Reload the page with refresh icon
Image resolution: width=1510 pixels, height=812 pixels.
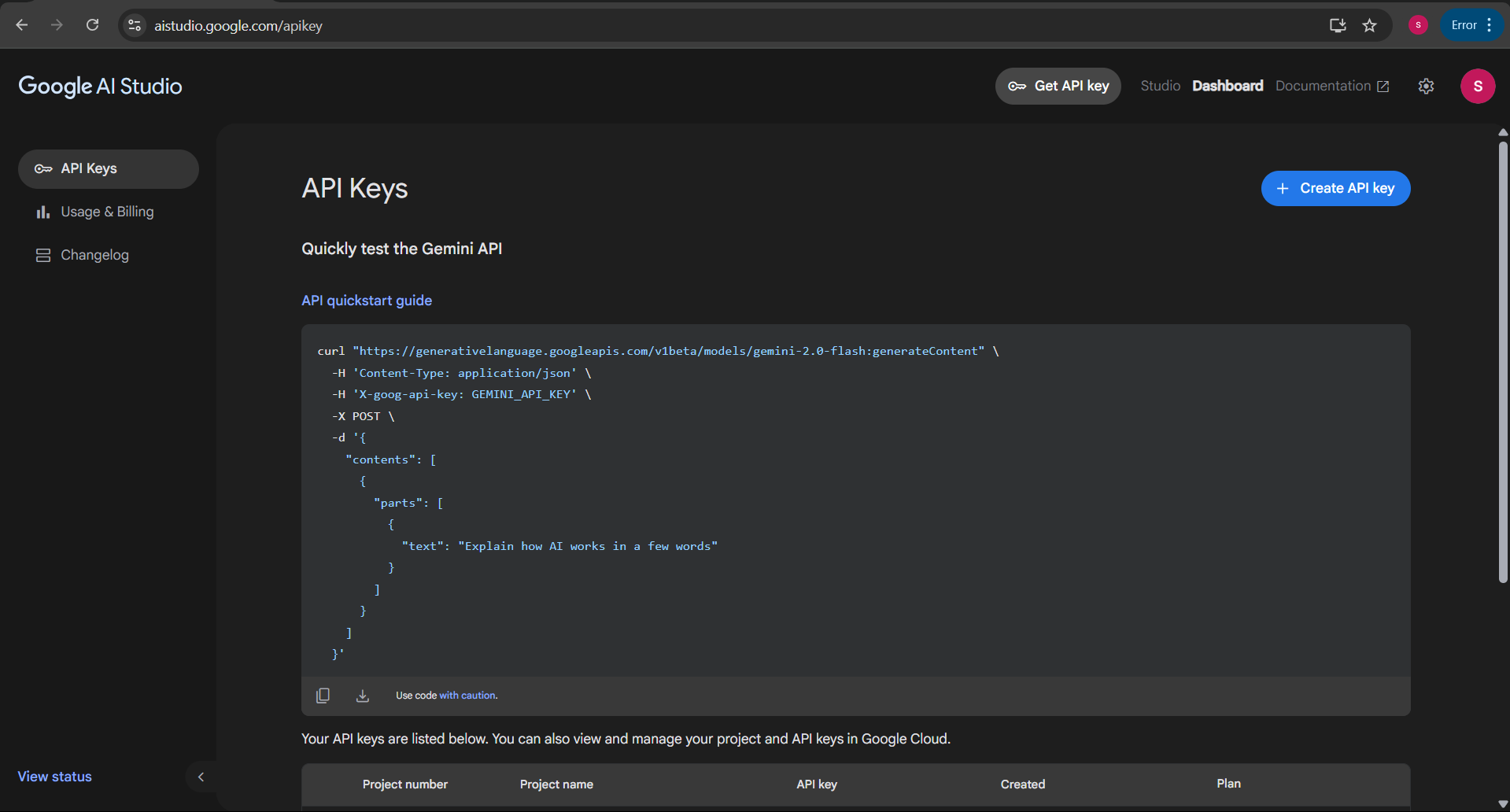coord(92,25)
